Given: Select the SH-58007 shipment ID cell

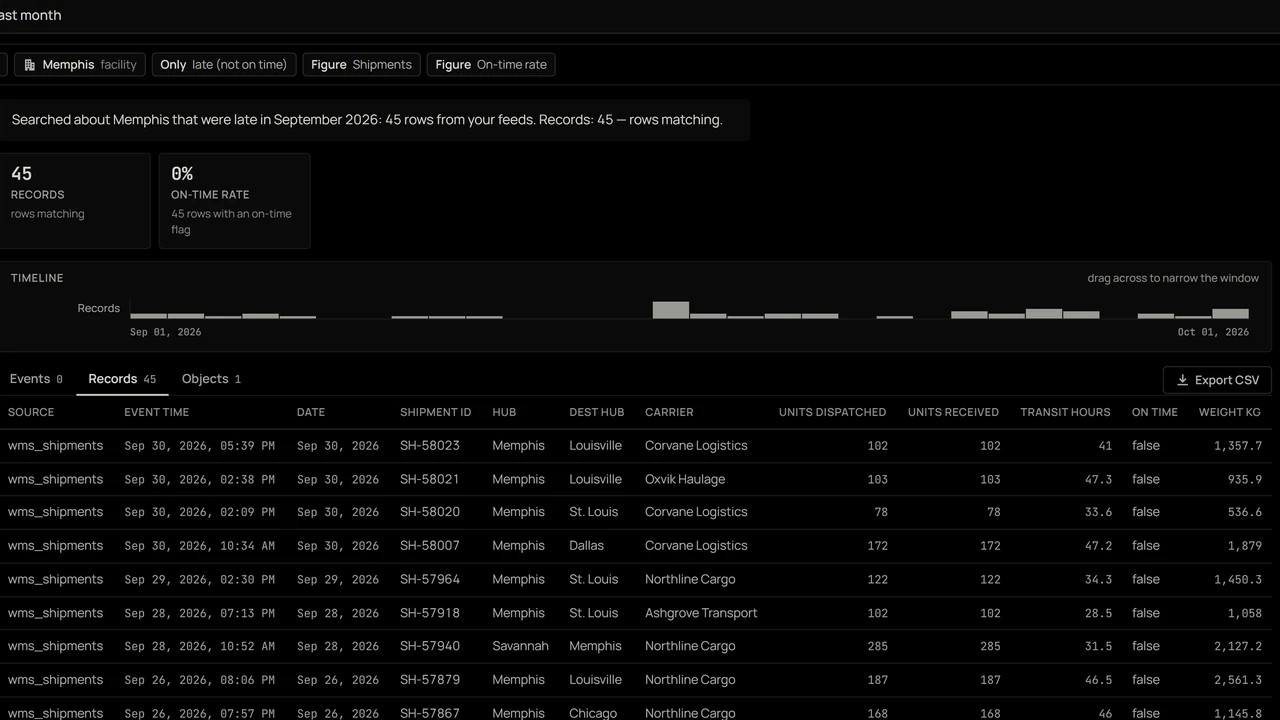Looking at the screenshot, I should [x=430, y=546].
